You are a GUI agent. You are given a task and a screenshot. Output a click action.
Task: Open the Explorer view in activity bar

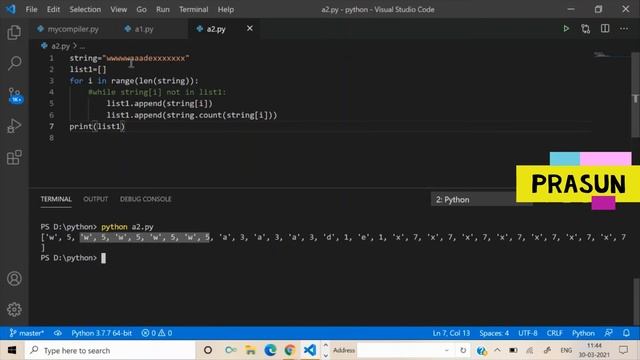14,32
